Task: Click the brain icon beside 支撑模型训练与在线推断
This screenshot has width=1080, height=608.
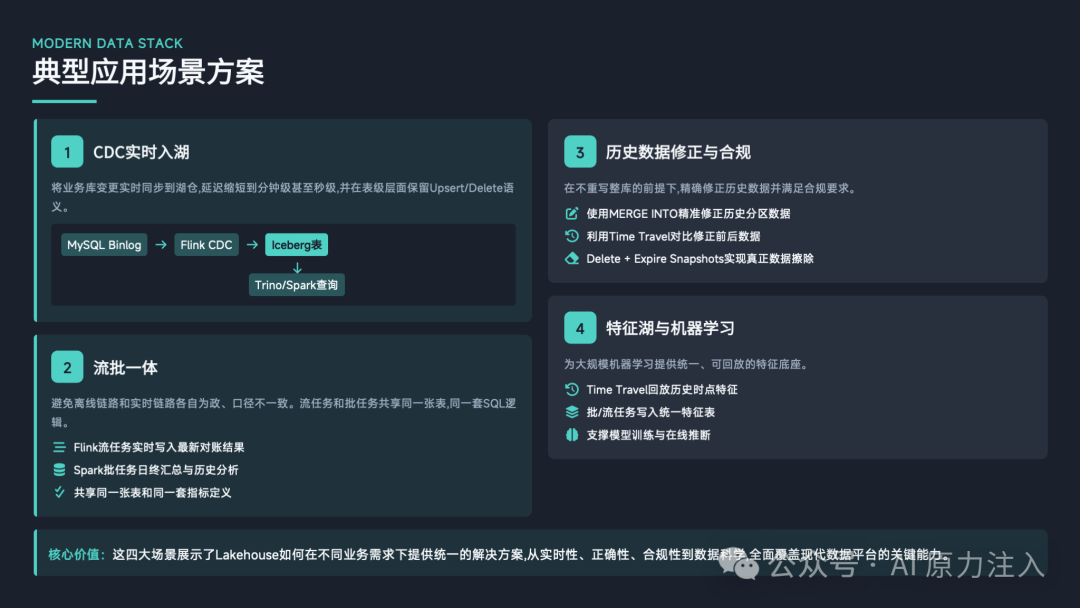Action: (x=572, y=435)
